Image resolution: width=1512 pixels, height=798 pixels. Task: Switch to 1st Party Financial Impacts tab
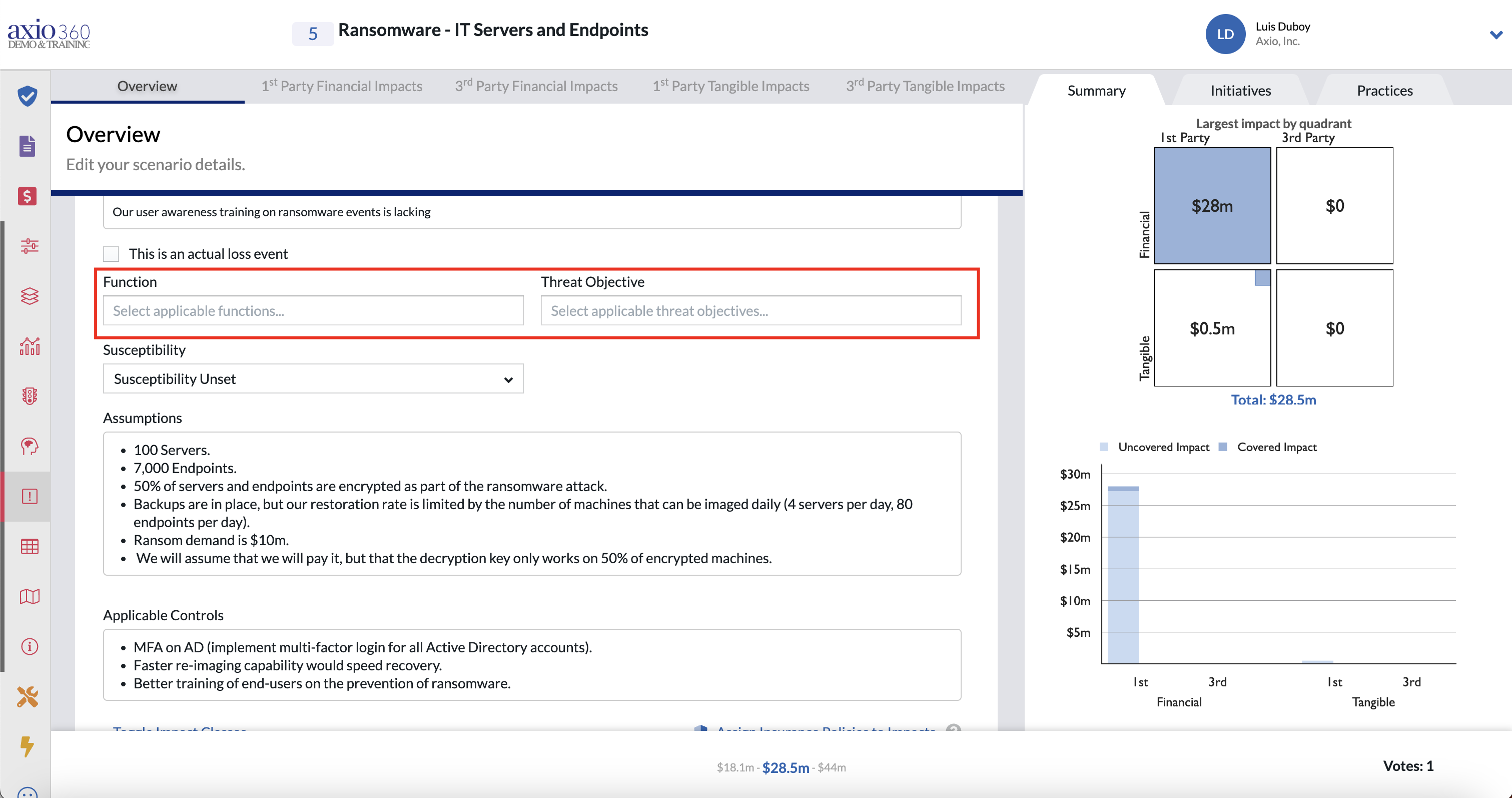(342, 86)
